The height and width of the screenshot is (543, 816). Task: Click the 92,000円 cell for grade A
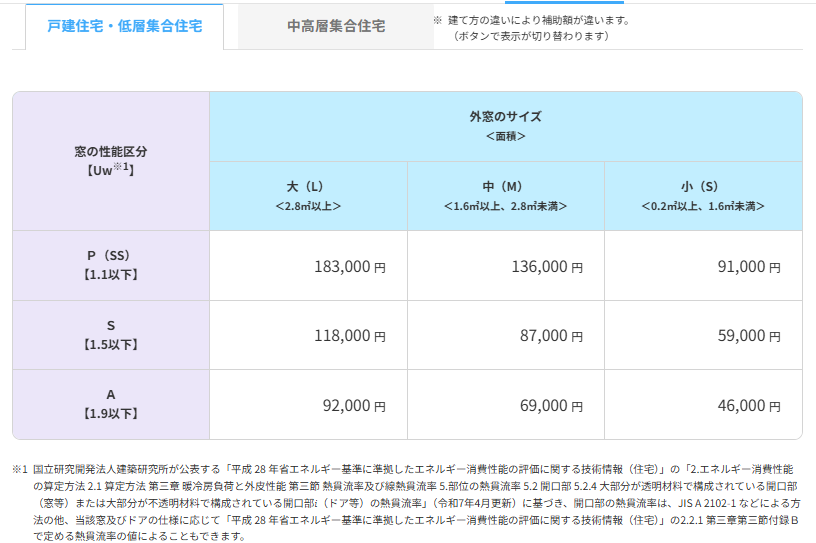click(x=309, y=405)
